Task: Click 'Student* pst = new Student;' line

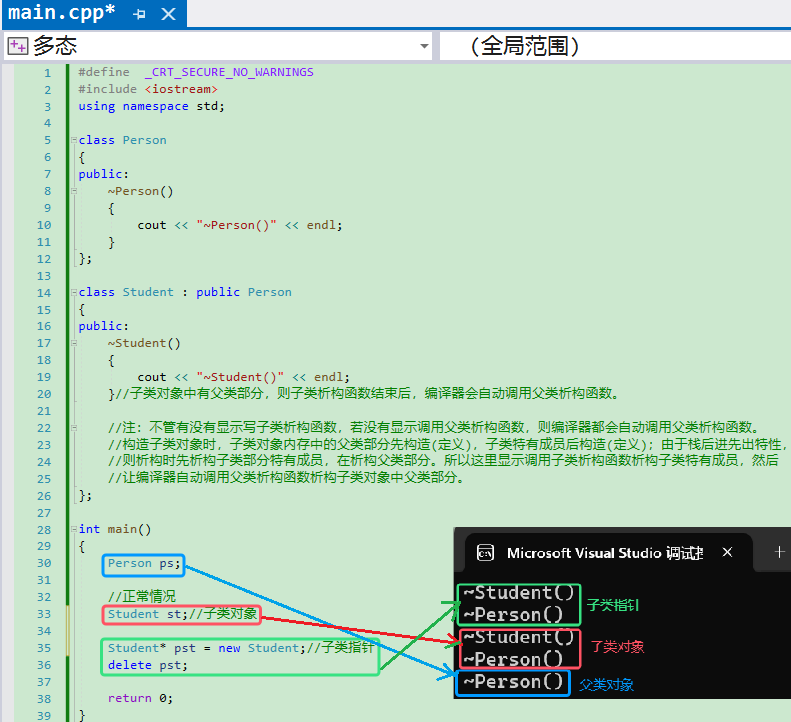Action: click(206, 648)
